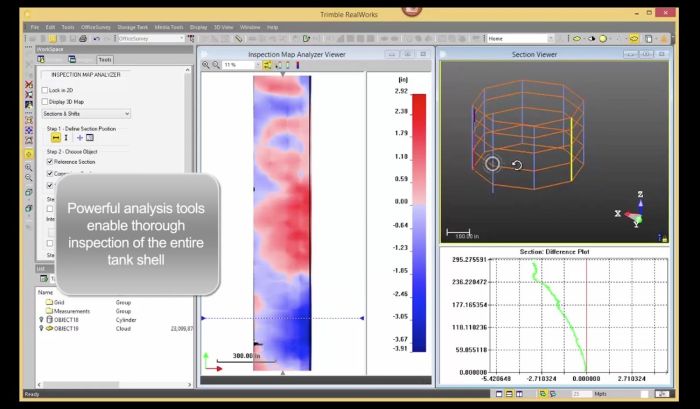Switch to the Tools tab in WorkSpace
This screenshot has height=409, width=700.
point(103,59)
